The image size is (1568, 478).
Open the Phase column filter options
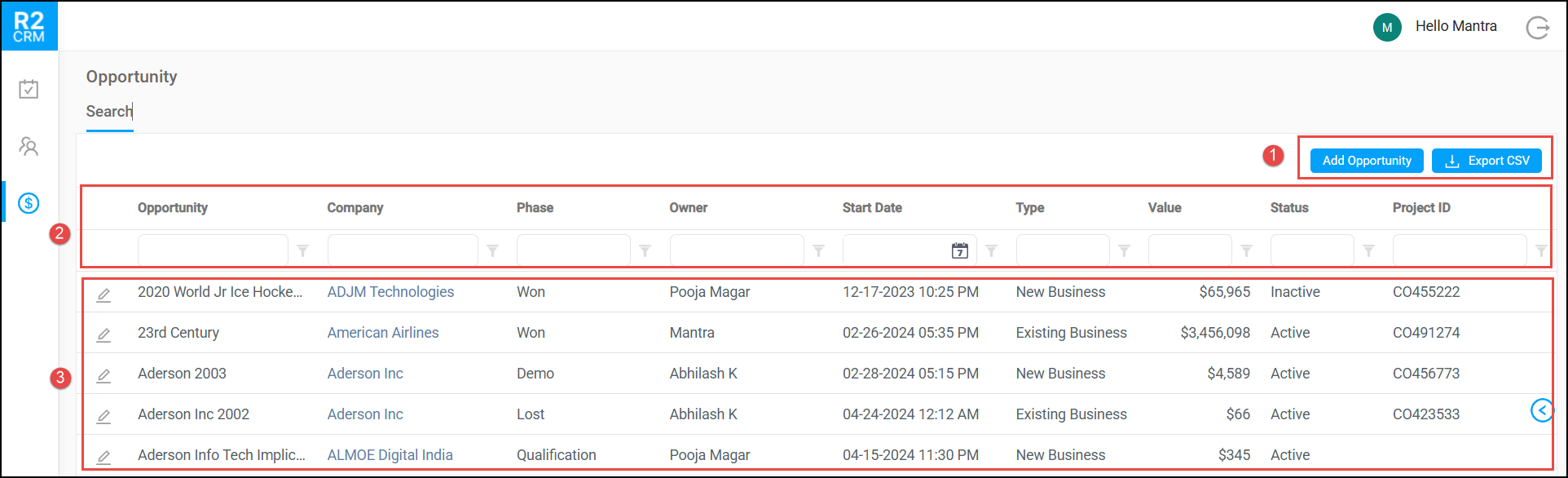(x=645, y=251)
